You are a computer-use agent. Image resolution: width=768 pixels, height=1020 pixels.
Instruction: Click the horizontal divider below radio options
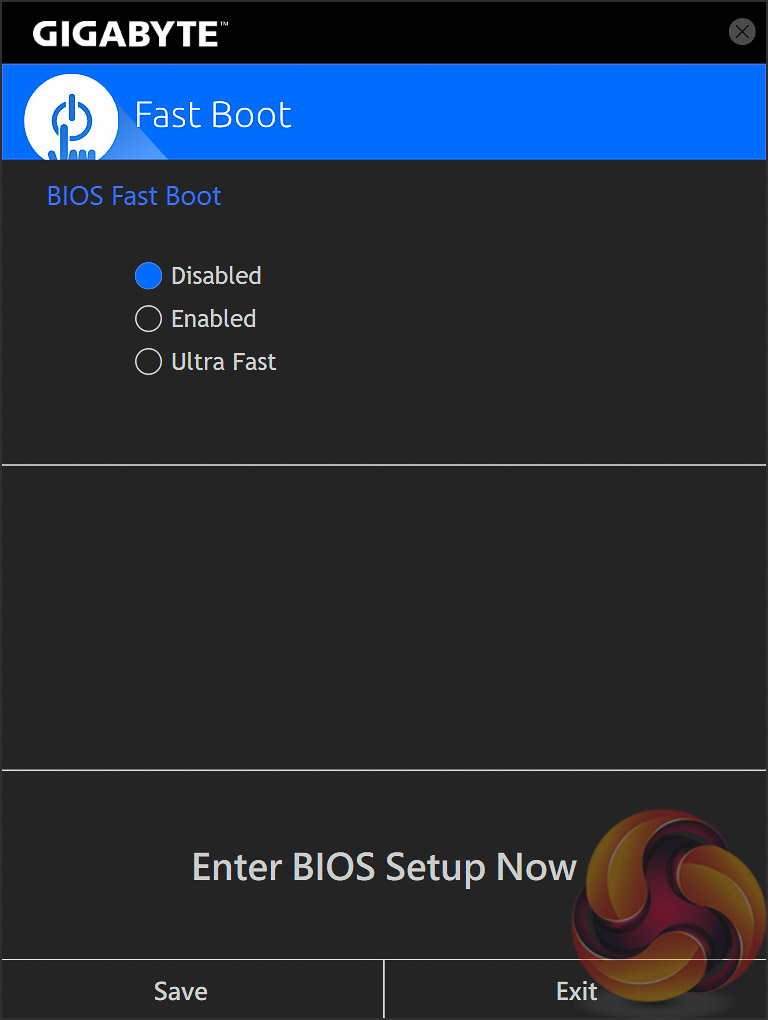[x=384, y=465]
